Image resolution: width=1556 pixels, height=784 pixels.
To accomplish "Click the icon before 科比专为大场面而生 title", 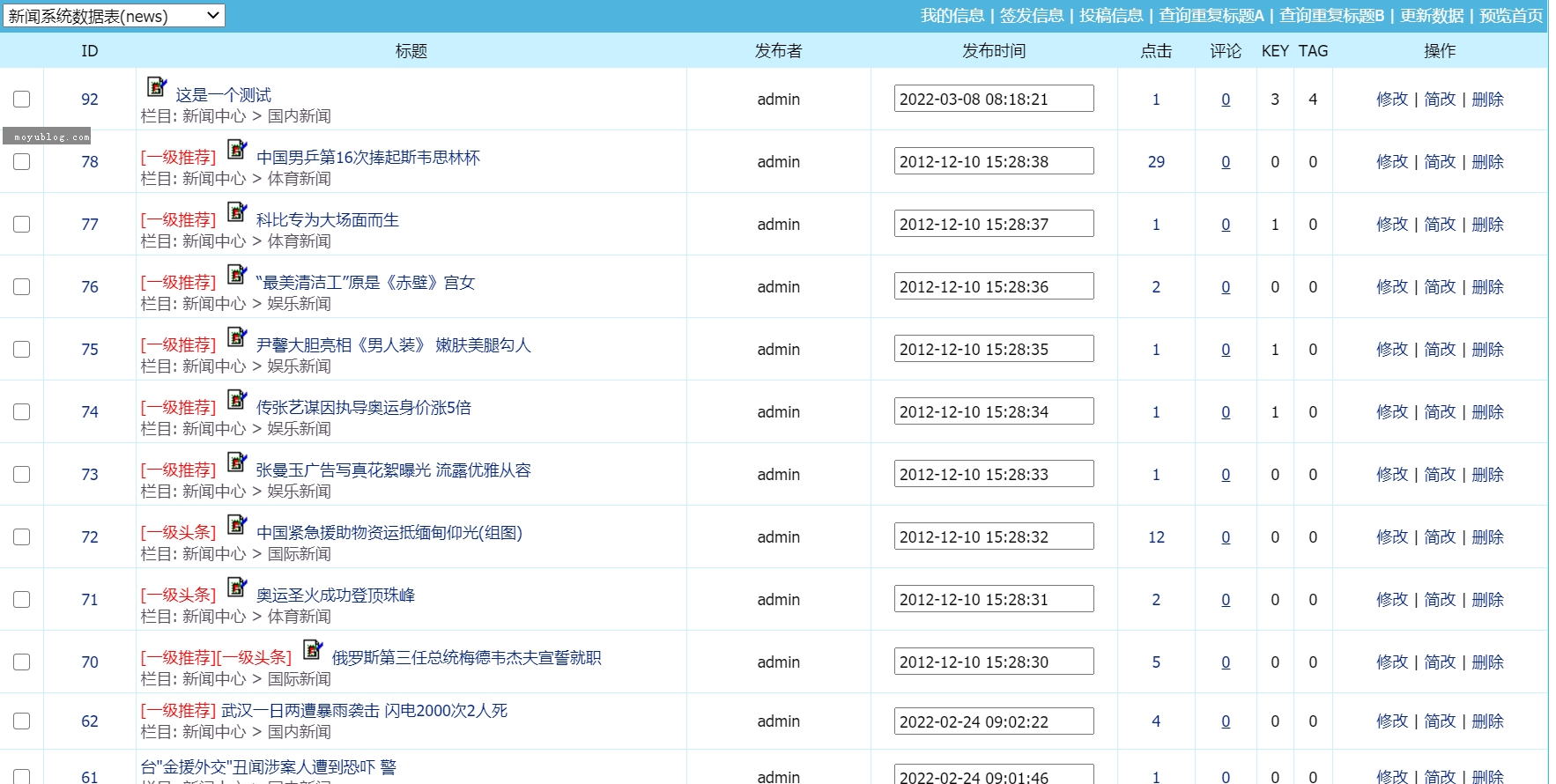I will coord(237,212).
